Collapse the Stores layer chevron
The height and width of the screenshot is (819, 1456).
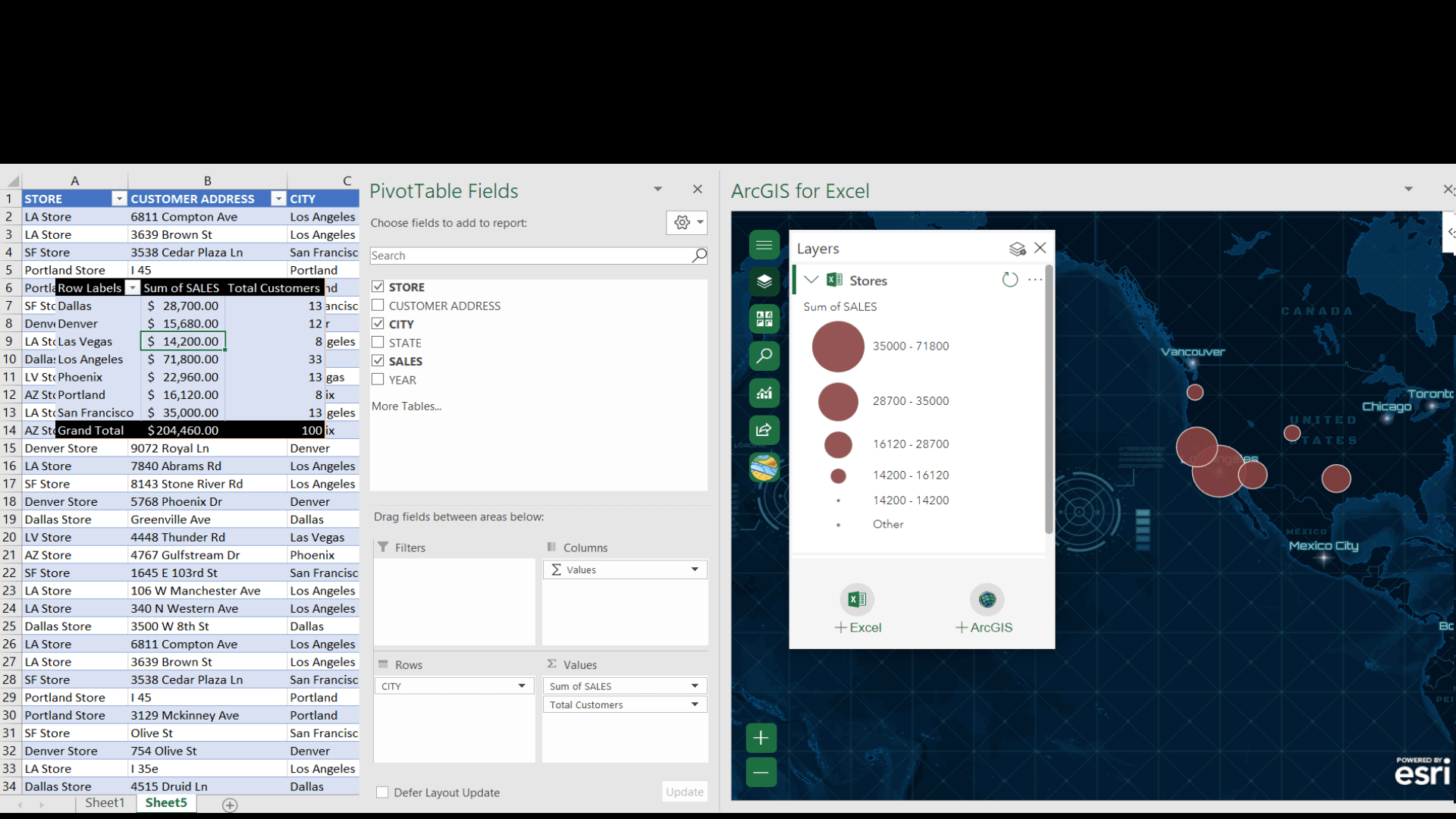tap(811, 280)
